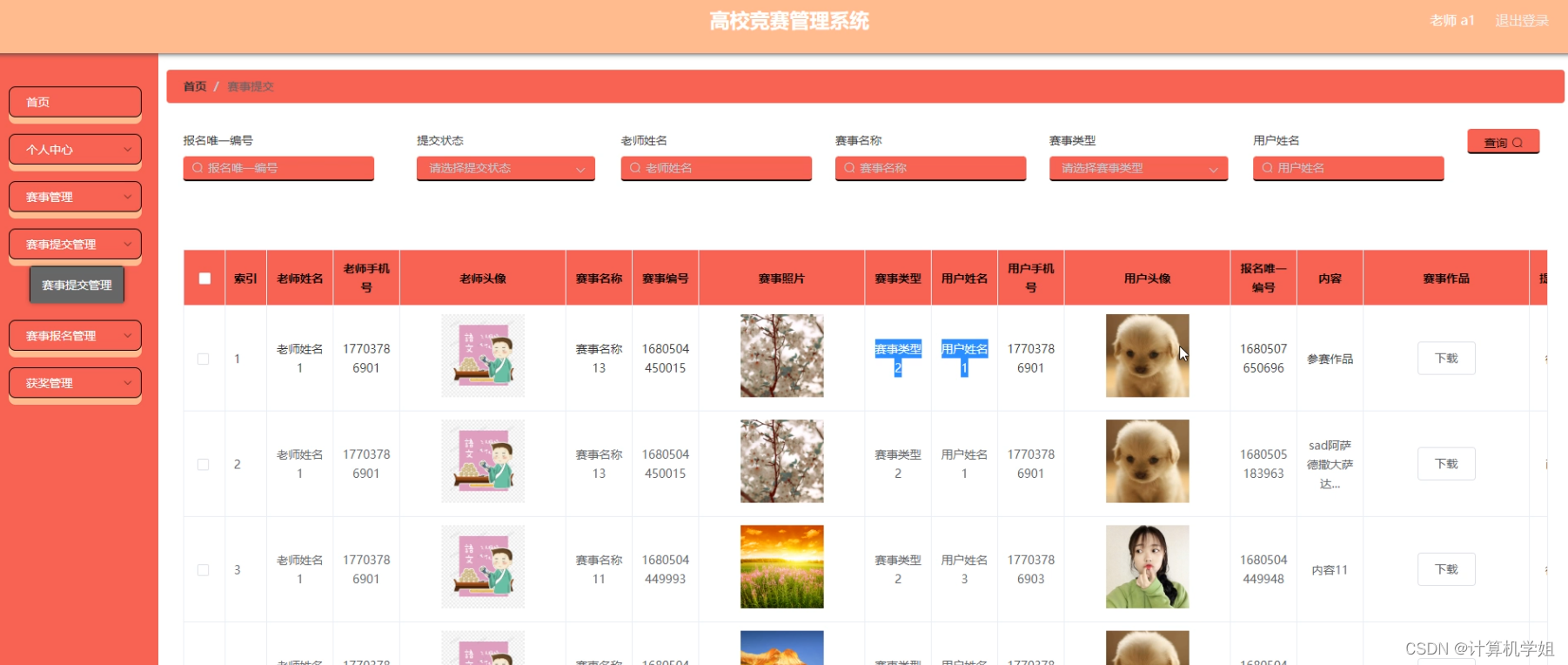Click the 用户头像 column header
This screenshot has width=1568, height=665.
1147,279
